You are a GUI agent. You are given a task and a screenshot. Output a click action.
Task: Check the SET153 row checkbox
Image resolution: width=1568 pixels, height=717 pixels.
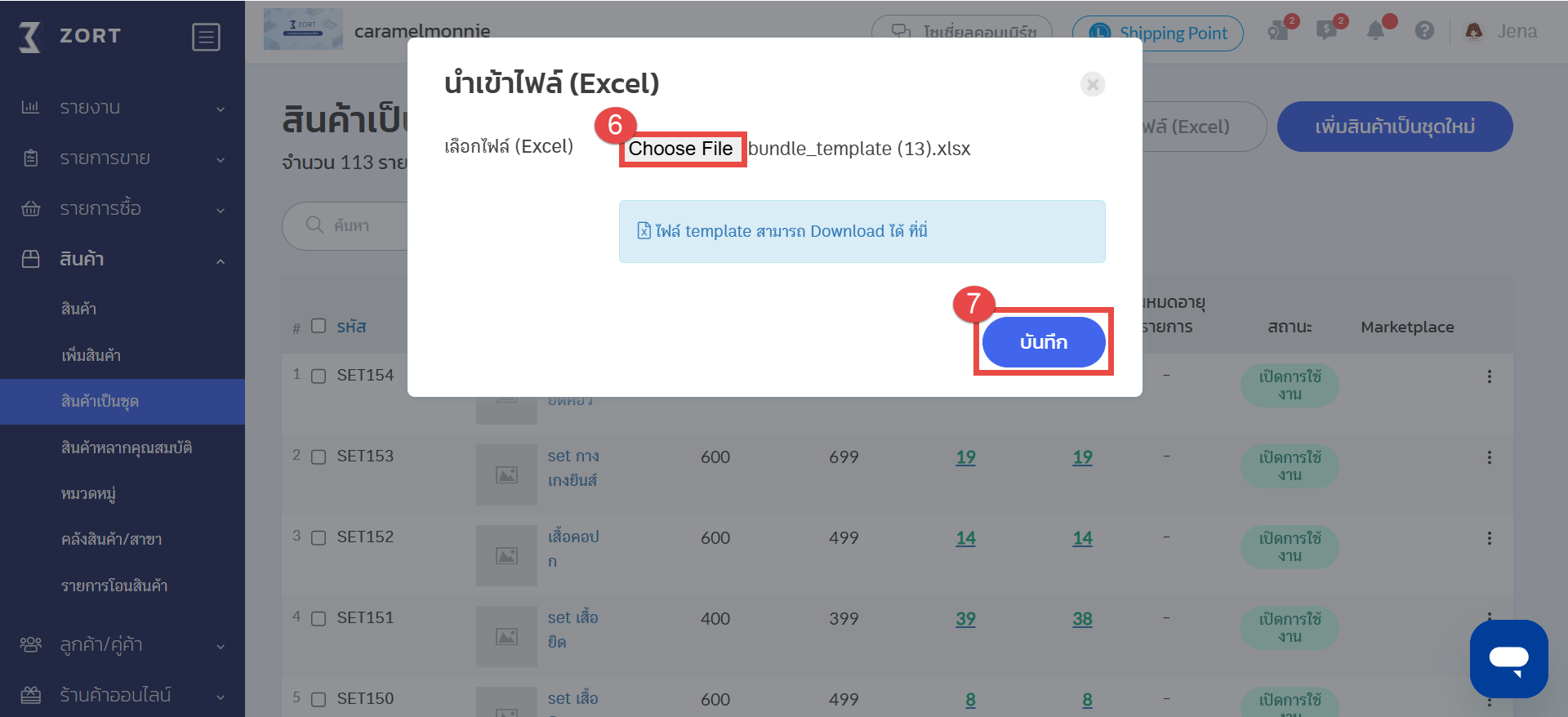pos(318,456)
